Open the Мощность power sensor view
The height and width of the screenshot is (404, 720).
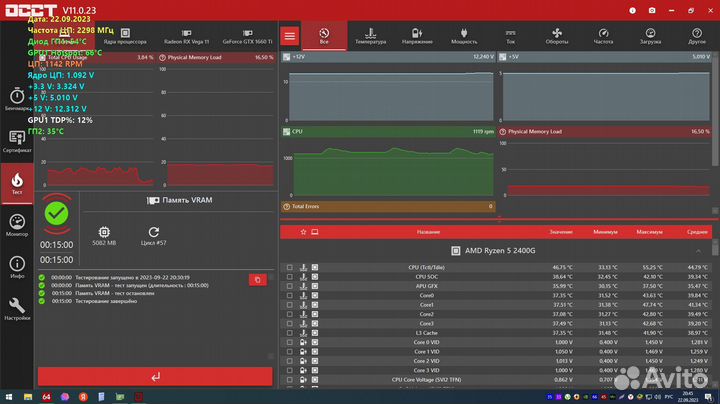[464, 36]
